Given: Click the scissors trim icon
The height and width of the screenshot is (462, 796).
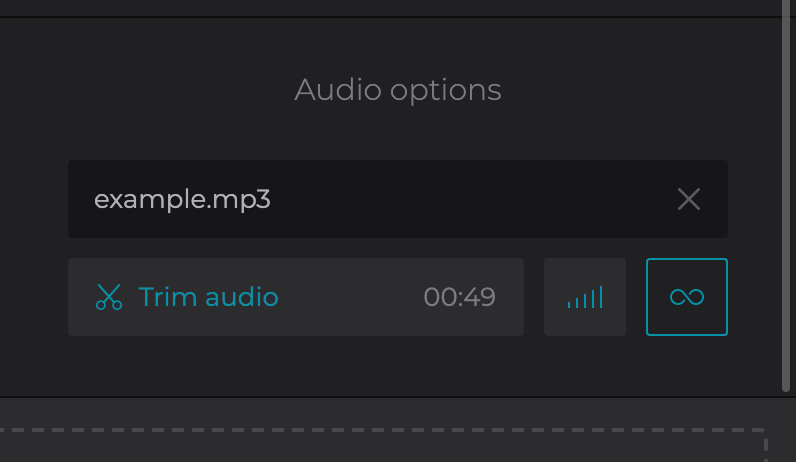Looking at the screenshot, I should pyautogui.click(x=108, y=297).
